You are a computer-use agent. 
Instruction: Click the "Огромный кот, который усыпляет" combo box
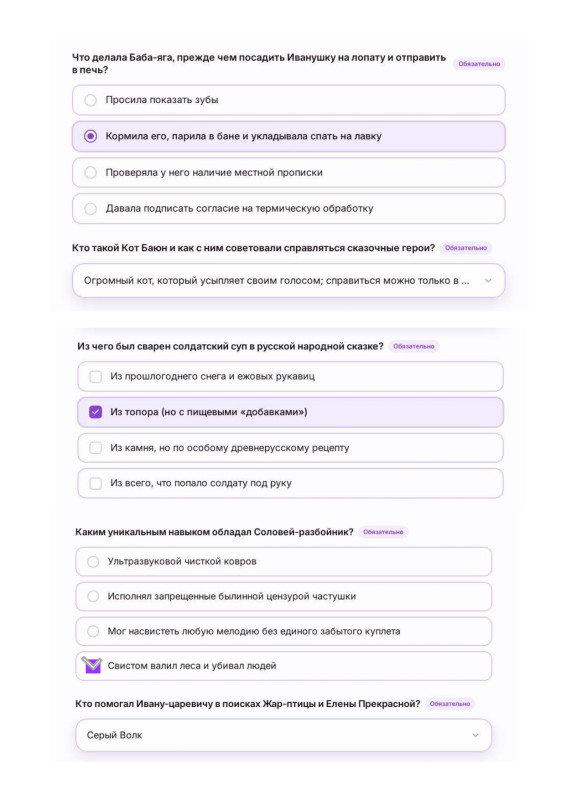(x=288, y=281)
